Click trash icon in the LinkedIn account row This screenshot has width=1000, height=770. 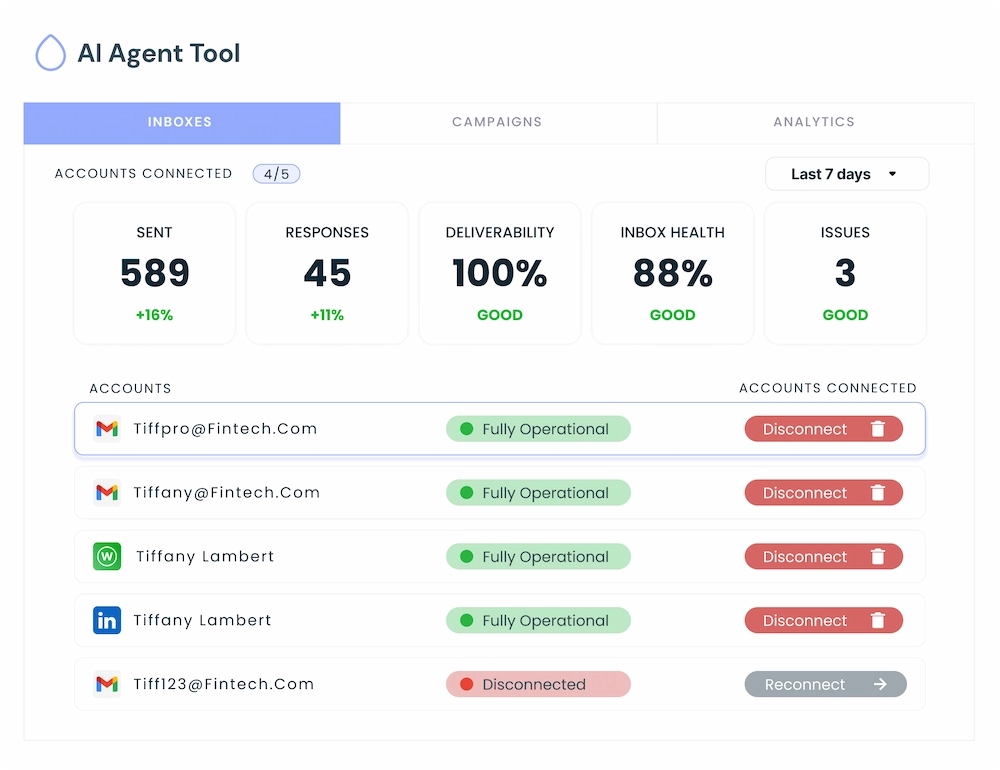tap(878, 620)
